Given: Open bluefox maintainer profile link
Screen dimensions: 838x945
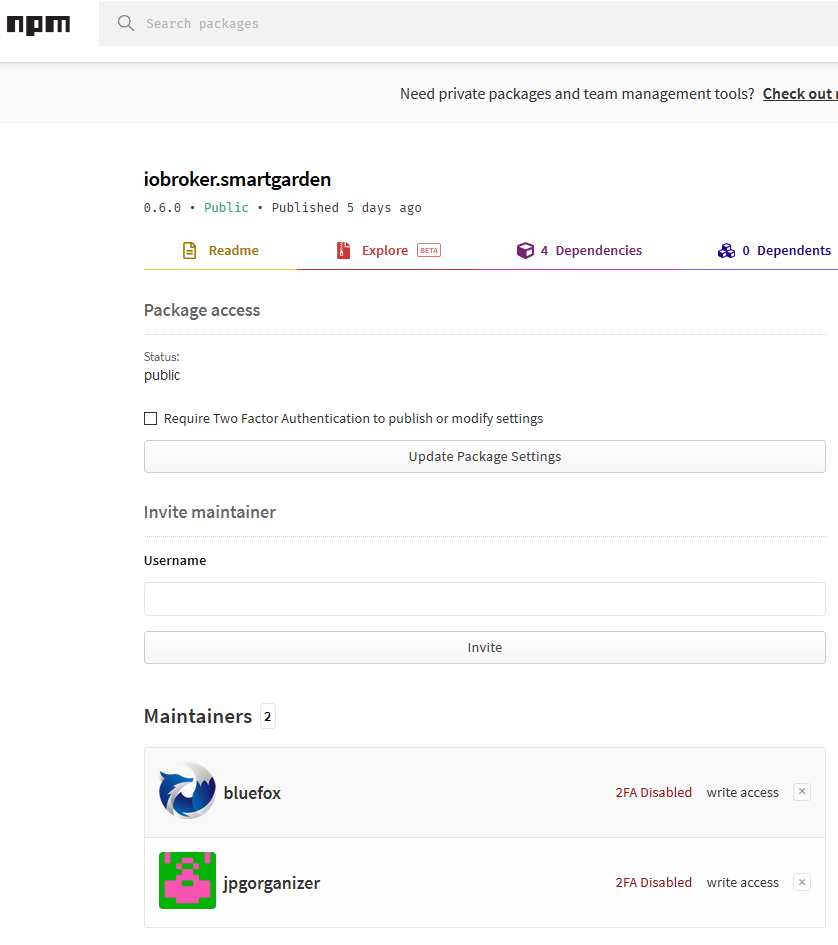Looking at the screenshot, I should [252, 793].
